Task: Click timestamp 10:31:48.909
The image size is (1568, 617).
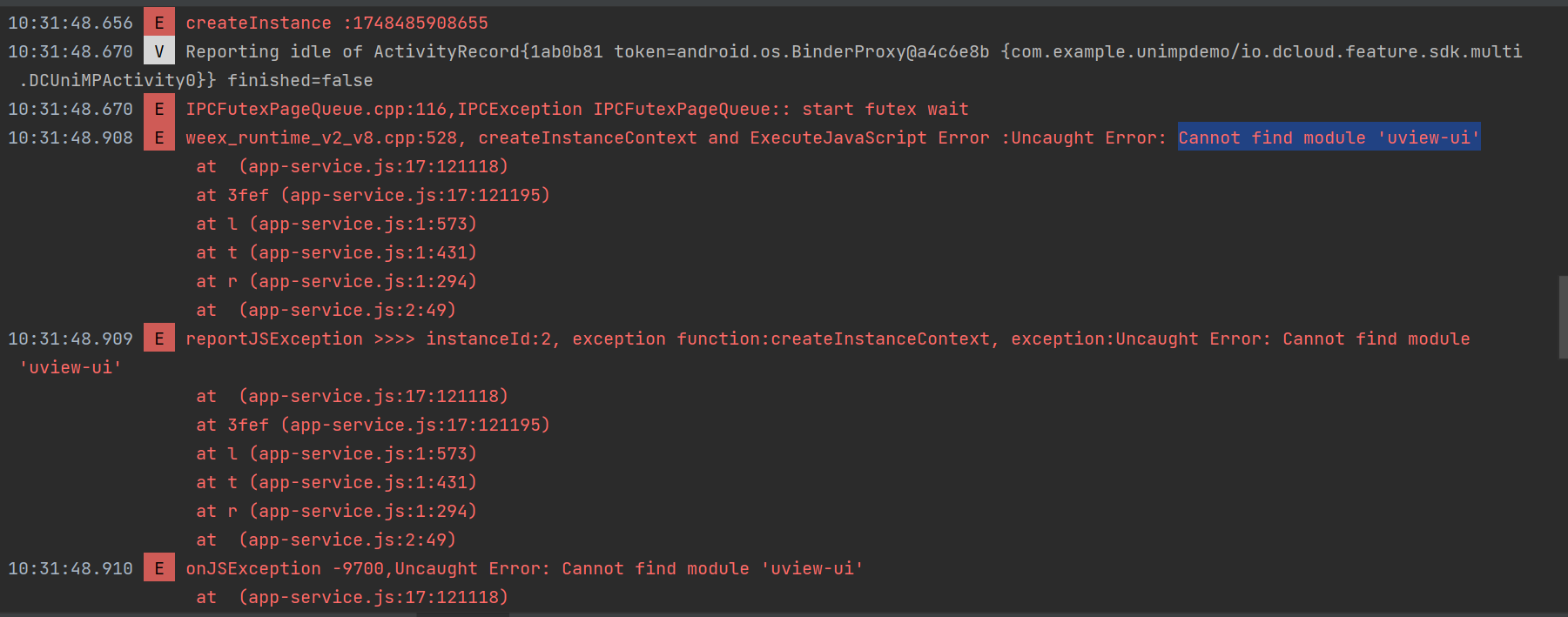Action: [71, 339]
